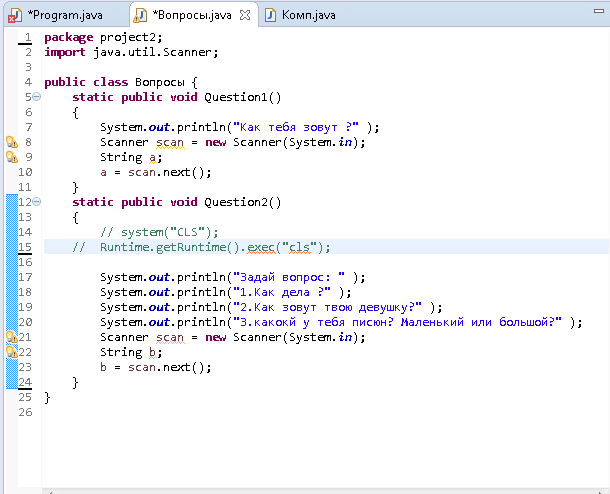
Task: Minimize the editor area
Action: [599, 11]
